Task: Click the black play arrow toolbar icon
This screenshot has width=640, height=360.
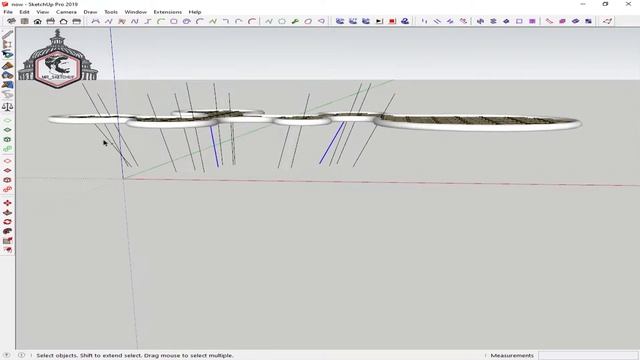Action: click(379, 21)
